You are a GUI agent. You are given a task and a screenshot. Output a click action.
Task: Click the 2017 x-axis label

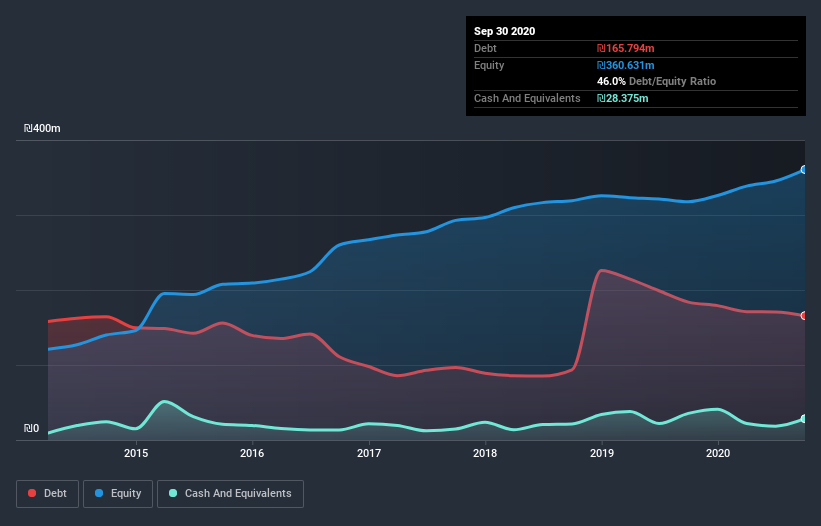point(369,453)
